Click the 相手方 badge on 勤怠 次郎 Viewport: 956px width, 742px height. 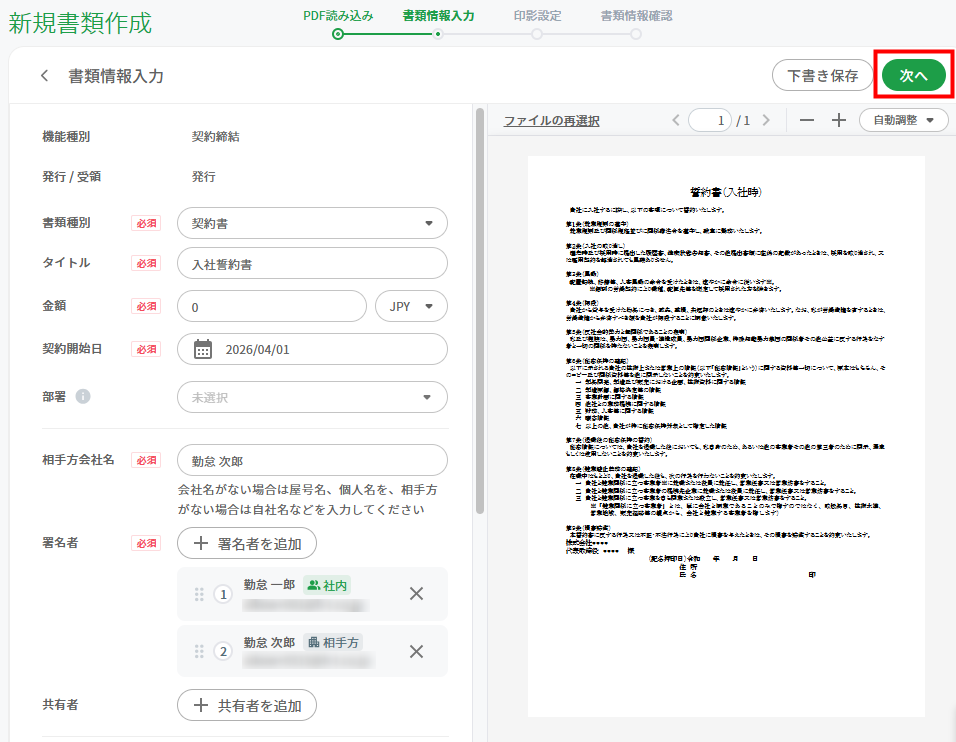[x=333, y=643]
